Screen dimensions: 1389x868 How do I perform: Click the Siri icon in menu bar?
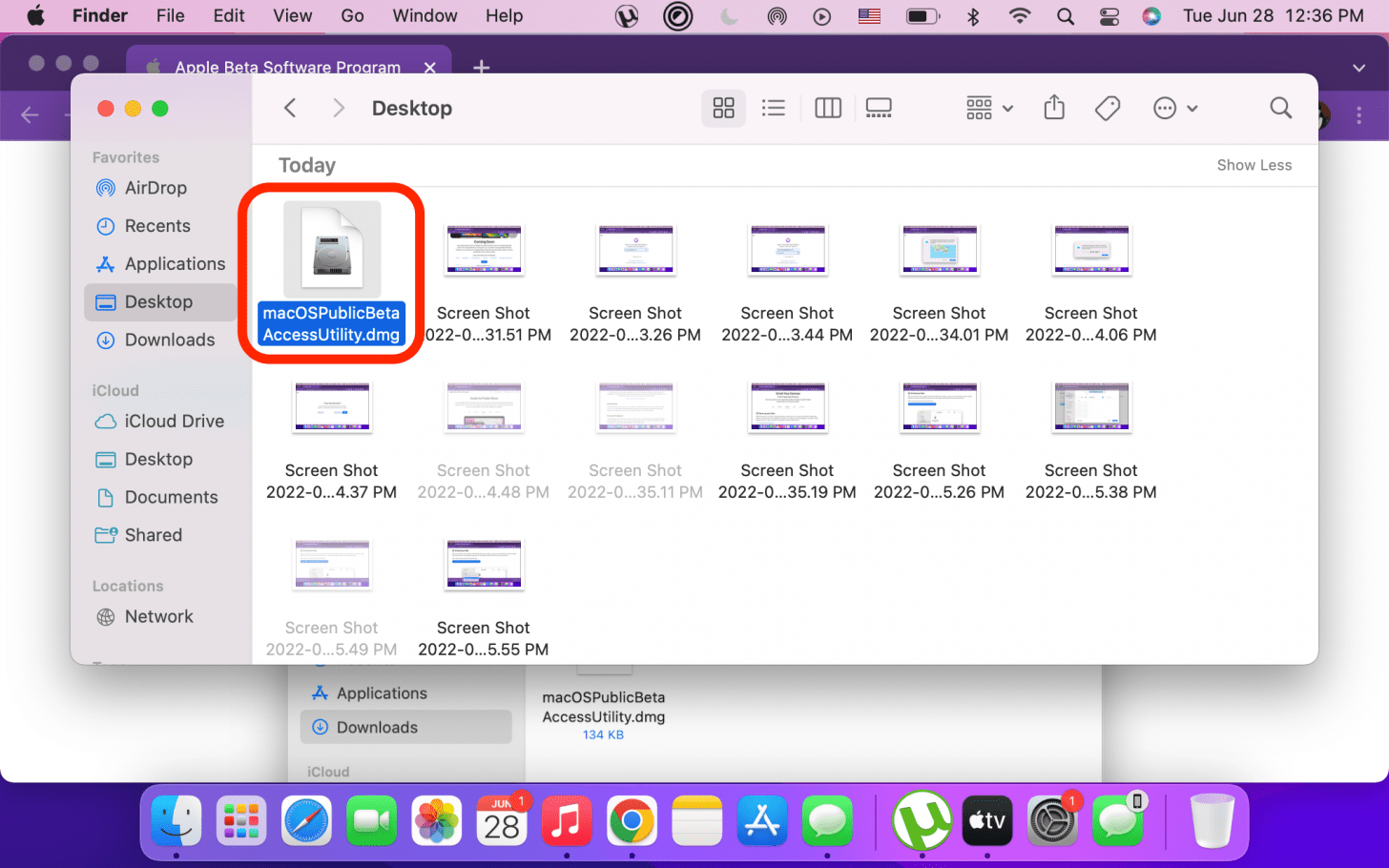1151,16
